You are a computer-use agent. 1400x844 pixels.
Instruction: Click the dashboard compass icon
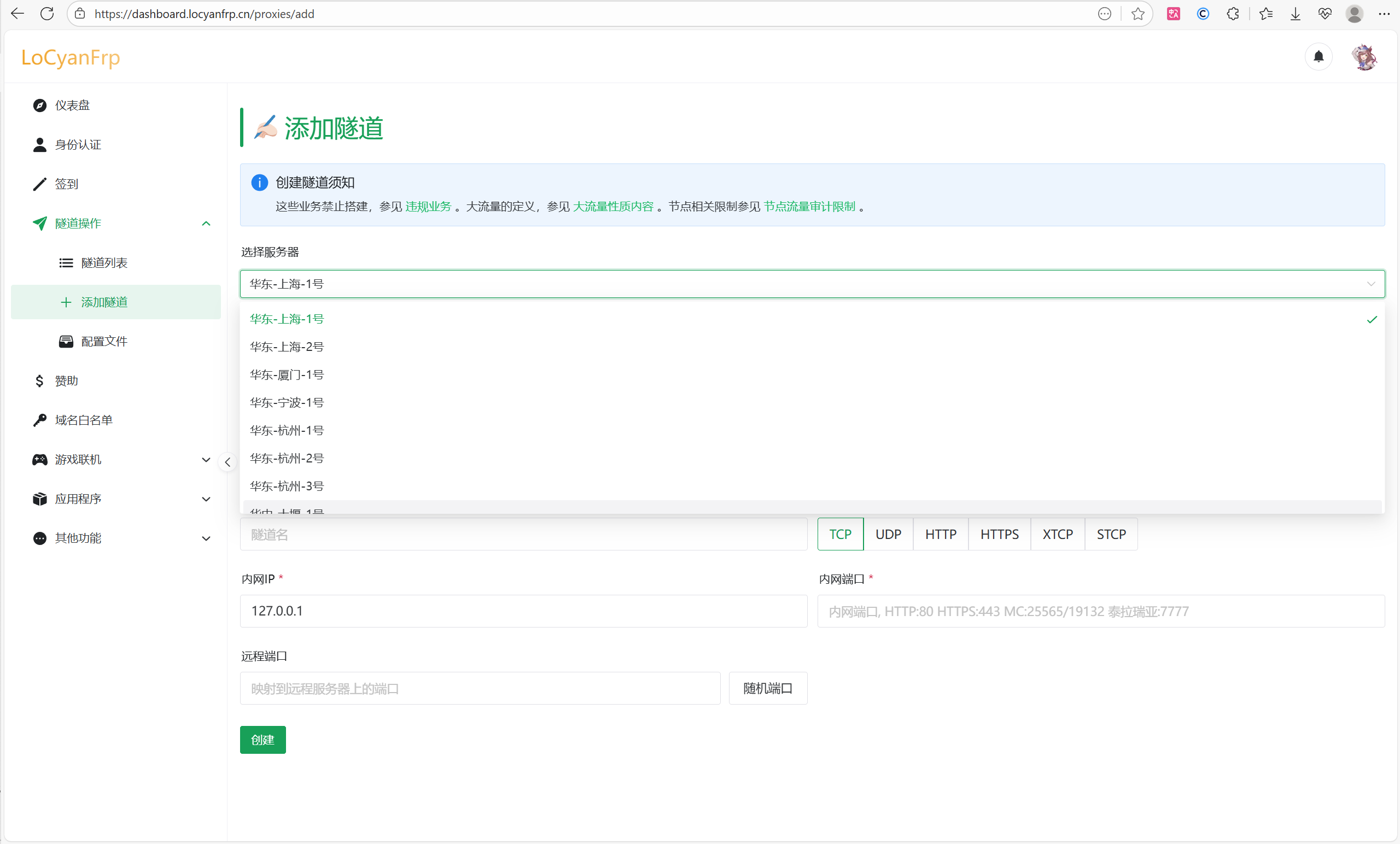click(x=39, y=106)
